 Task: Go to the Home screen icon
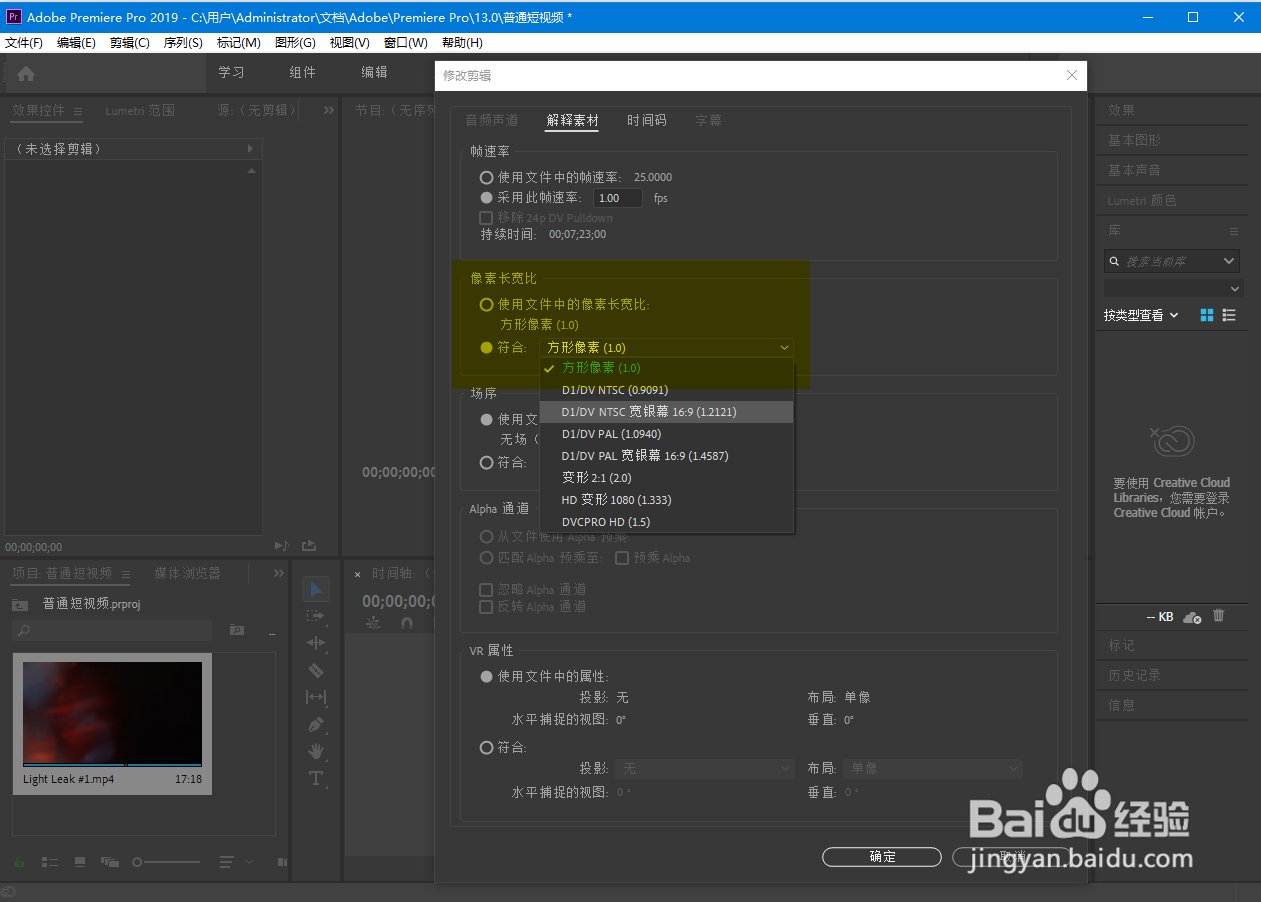coord(26,74)
